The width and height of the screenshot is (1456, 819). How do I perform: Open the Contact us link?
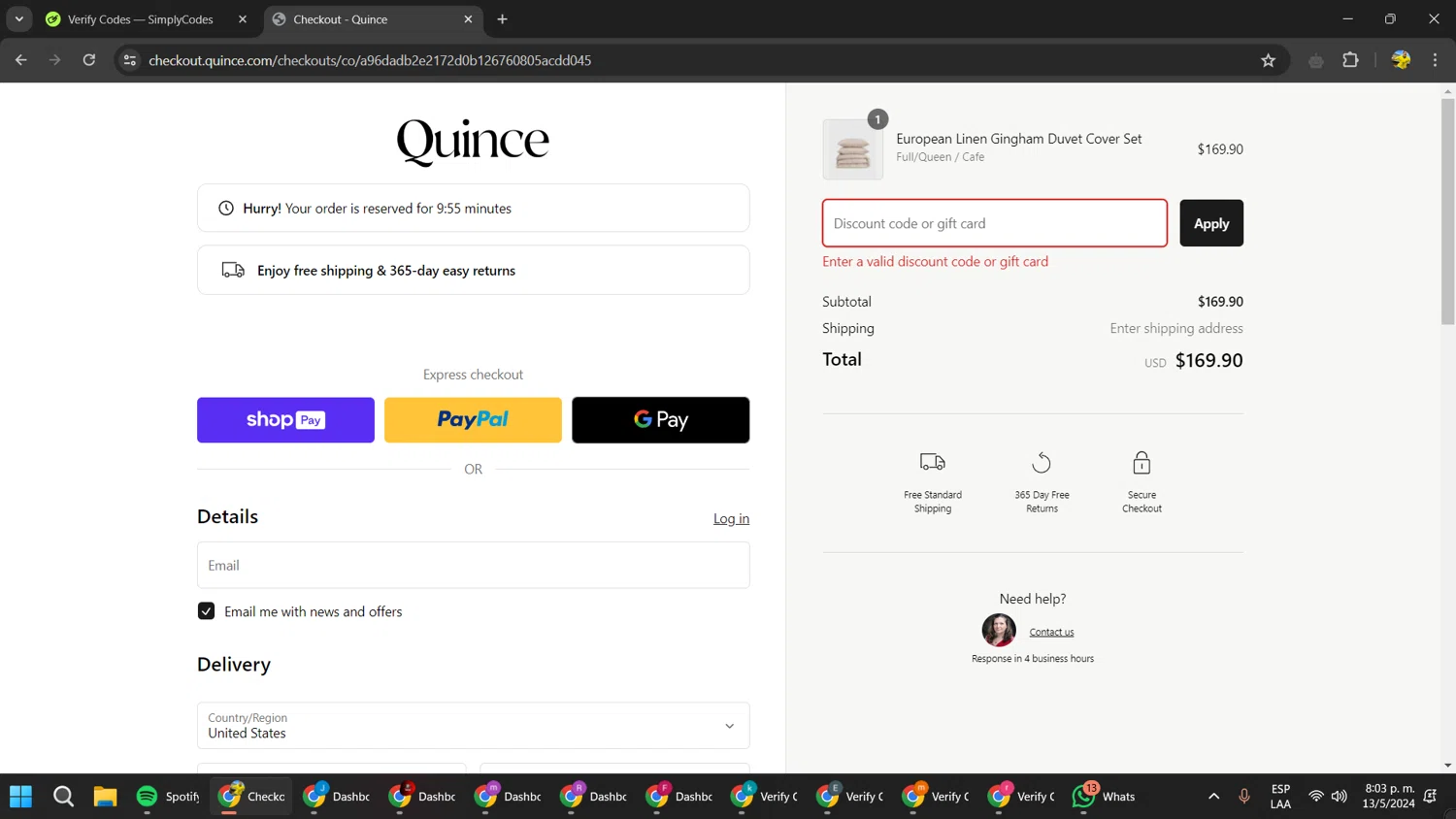(x=1051, y=632)
